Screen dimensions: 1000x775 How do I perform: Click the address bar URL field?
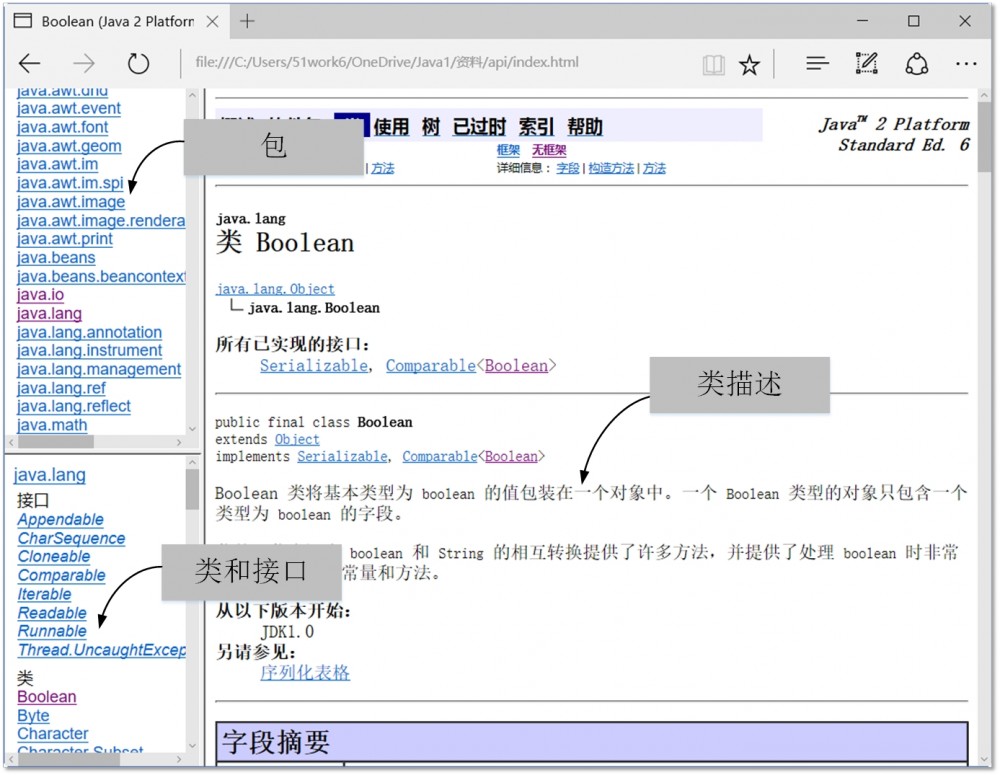pos(386,63)
